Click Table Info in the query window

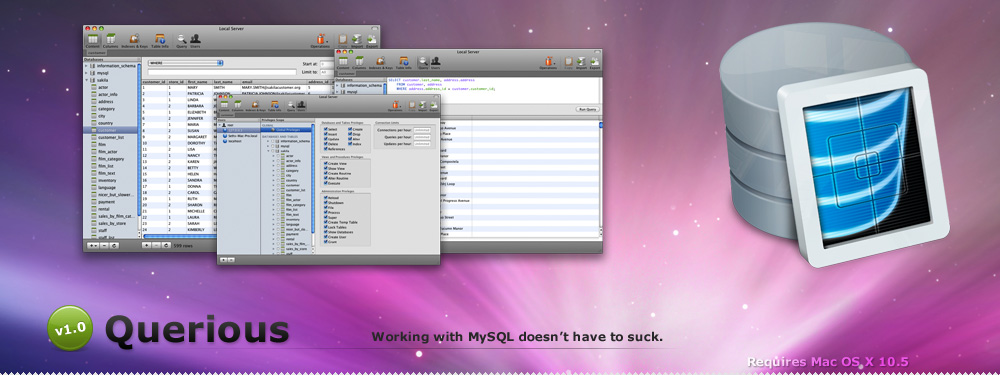(404, 62)
